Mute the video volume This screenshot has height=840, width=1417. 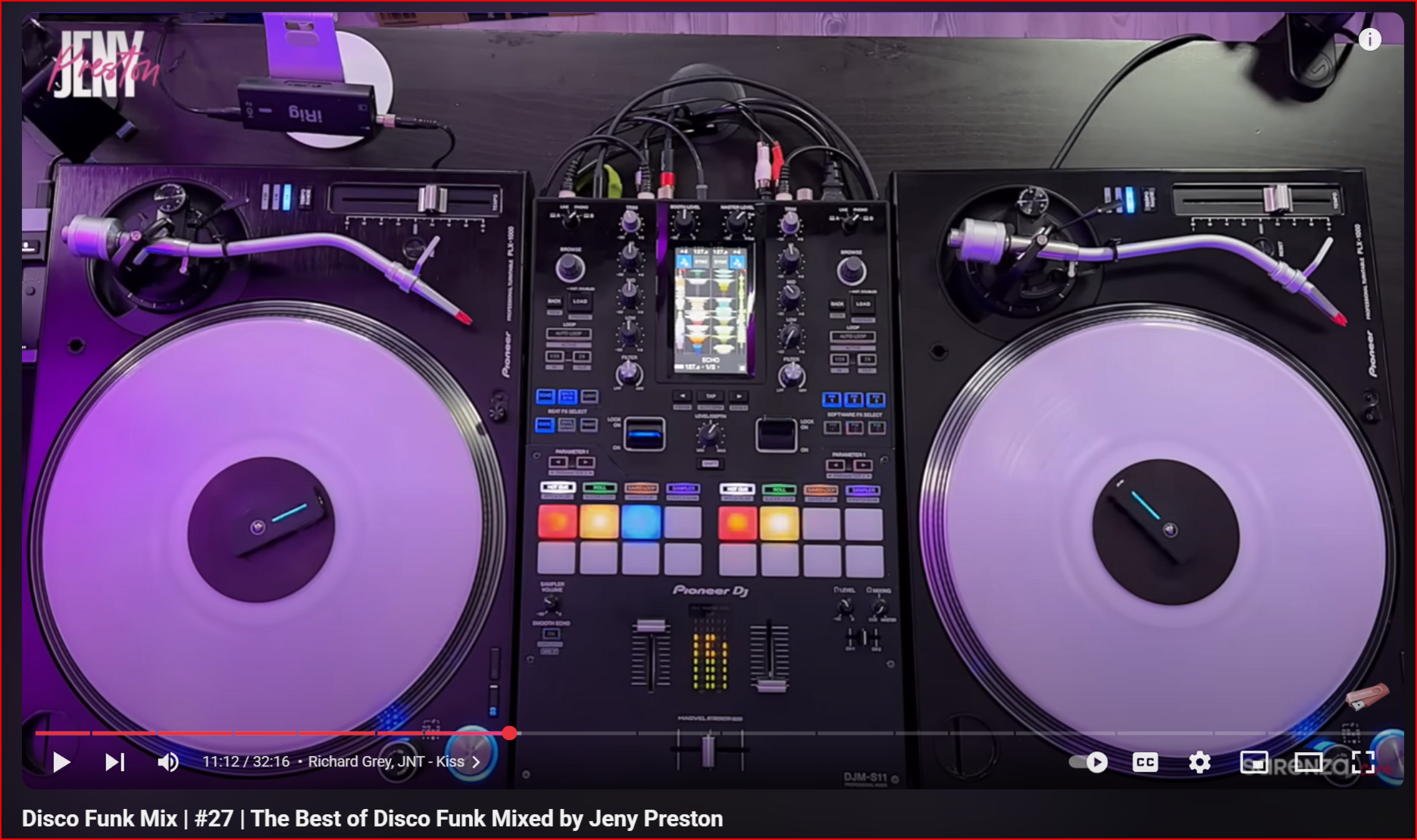(167, 762)
